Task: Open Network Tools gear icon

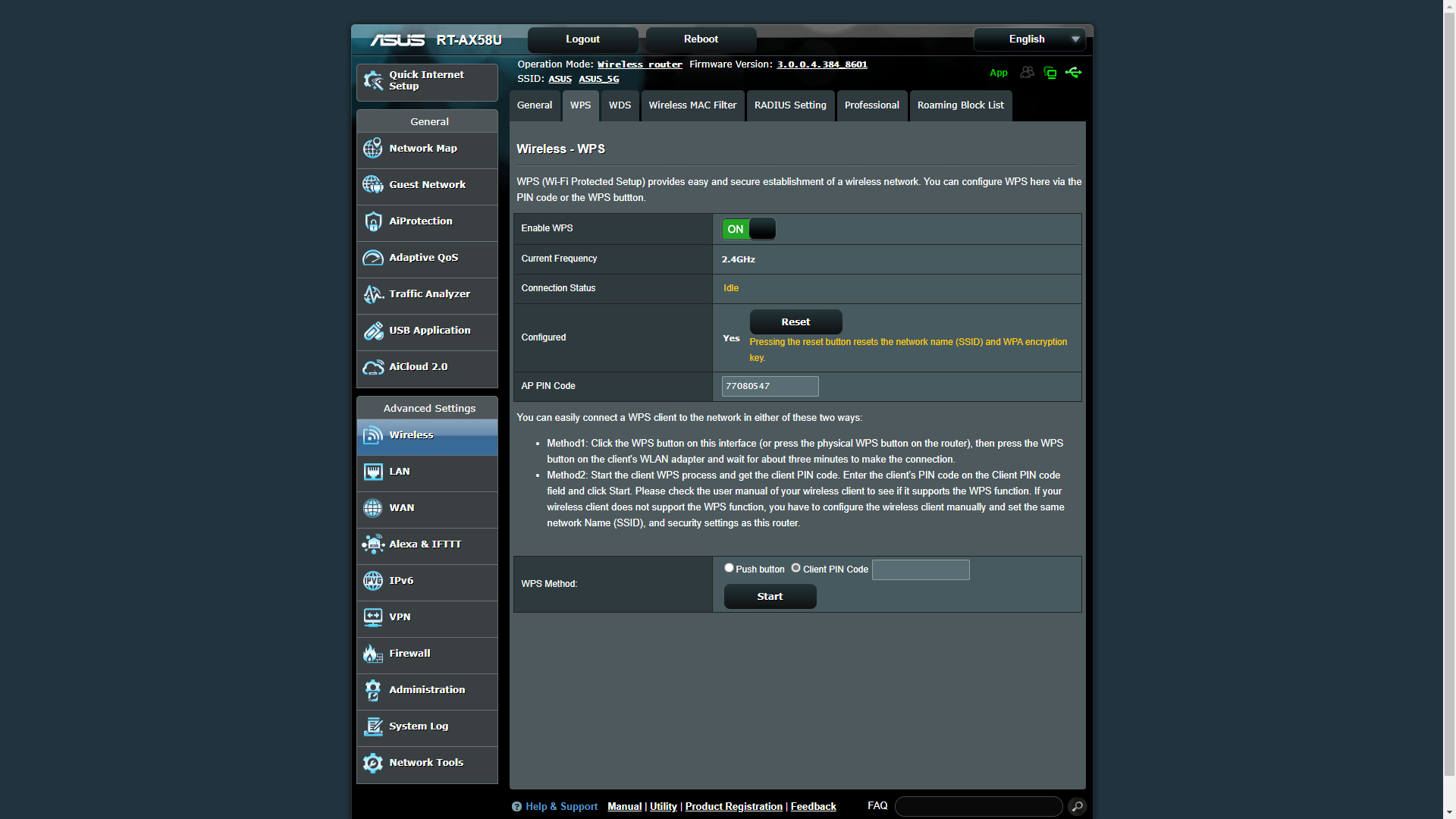Action: pyautogui.click(x=372, y=763)
